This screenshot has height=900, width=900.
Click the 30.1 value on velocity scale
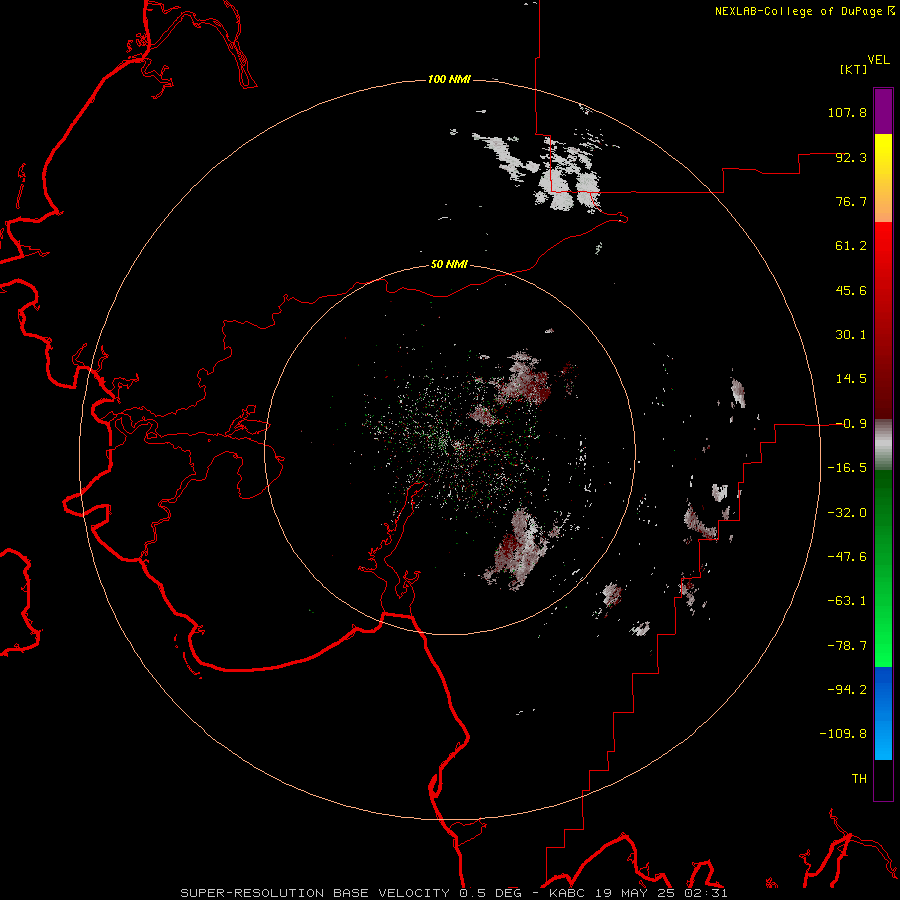(851, 335)
